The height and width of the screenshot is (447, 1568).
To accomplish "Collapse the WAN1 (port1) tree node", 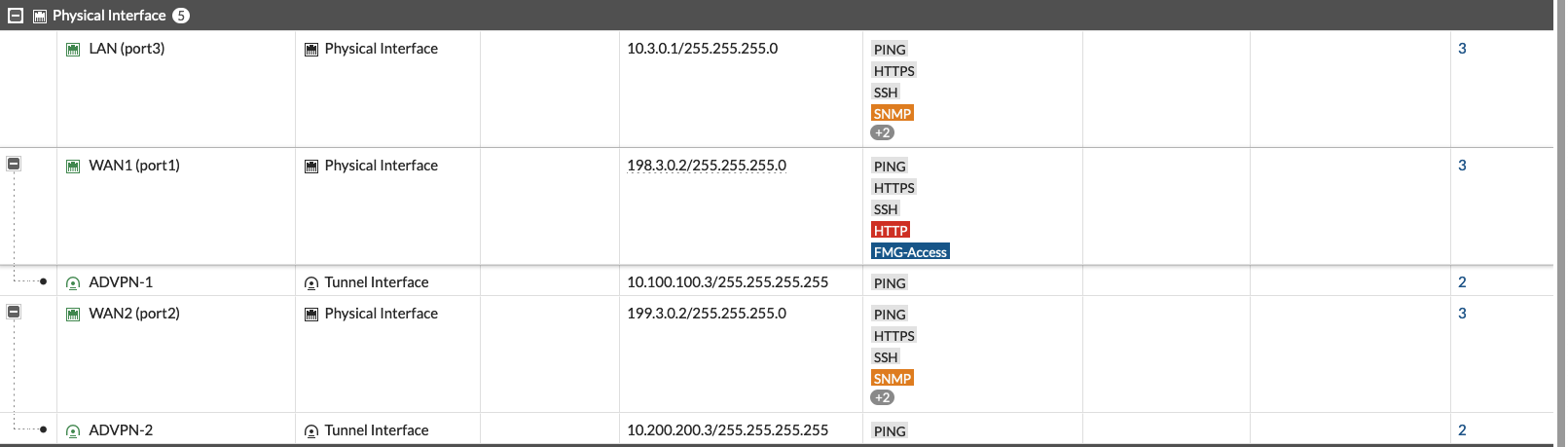I will [x=14, y=164].
